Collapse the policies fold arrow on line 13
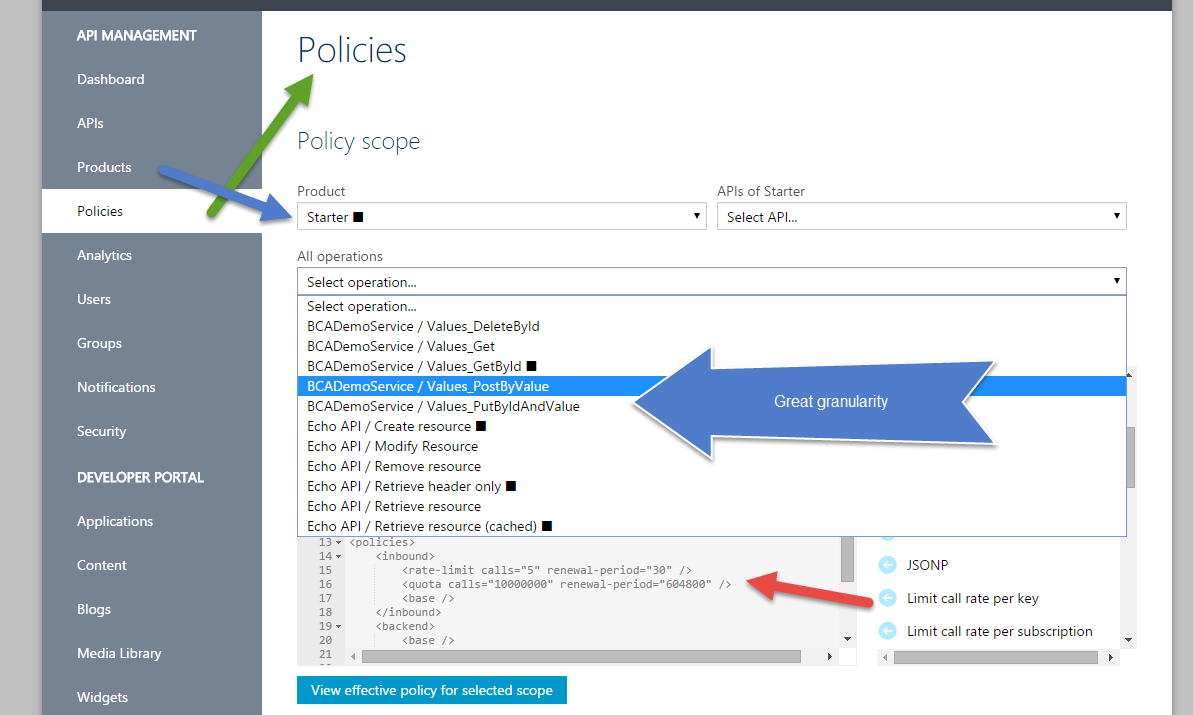The height and width of the screenshot is (715, 1193). [x=339, y=542]
